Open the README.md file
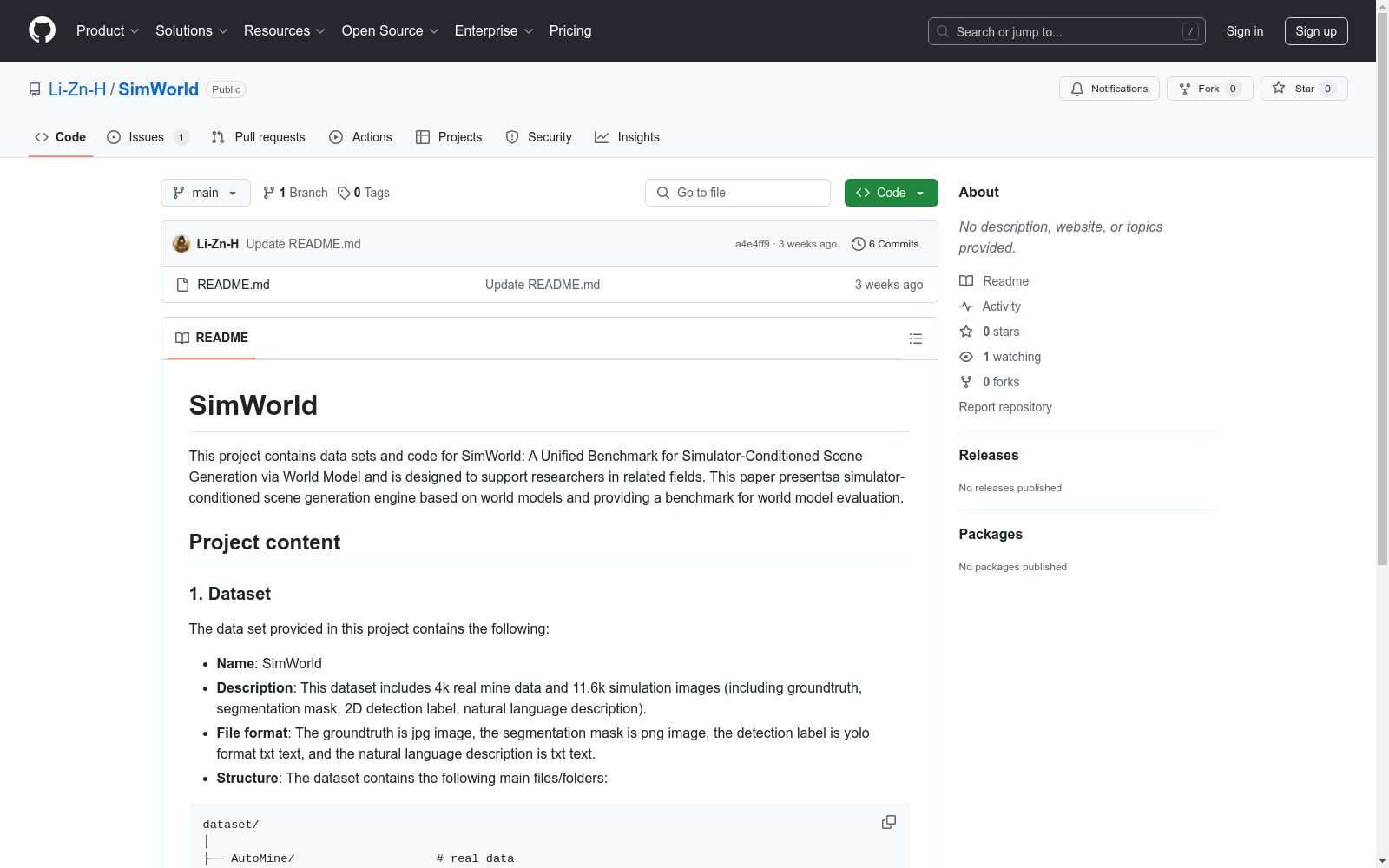This screenshot has height=868, width=1389. click(234, 285)
